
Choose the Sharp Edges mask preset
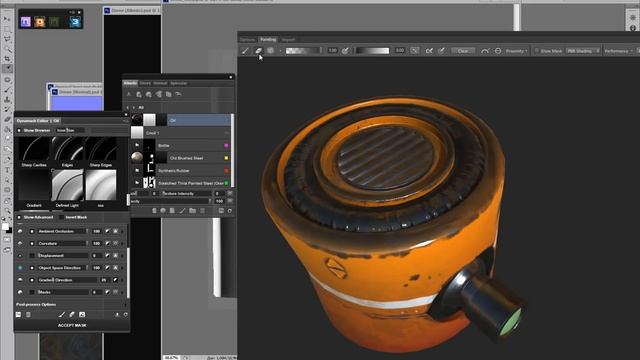pyautogui.click(x=101, y=149)
